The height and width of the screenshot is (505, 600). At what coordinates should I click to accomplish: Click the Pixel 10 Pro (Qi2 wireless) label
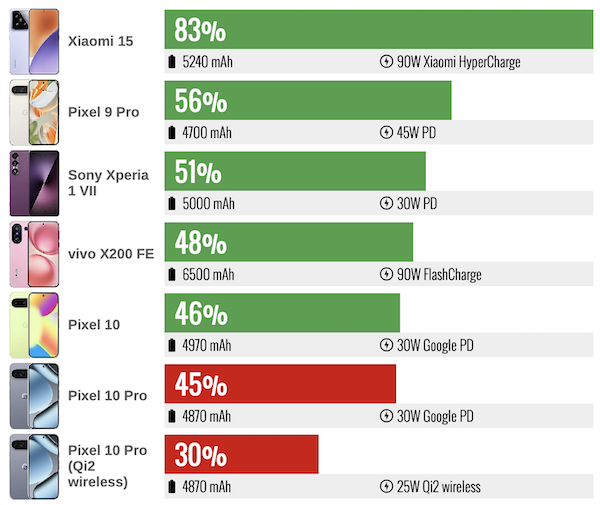pos(107,466)
